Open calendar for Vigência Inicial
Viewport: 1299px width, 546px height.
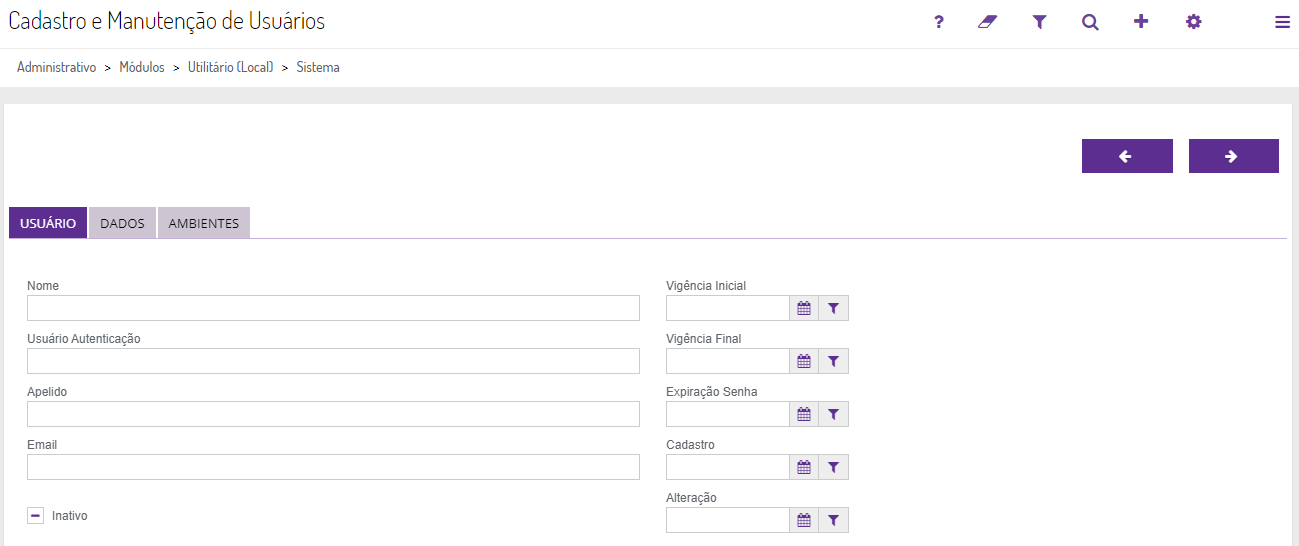click(803, 308)
